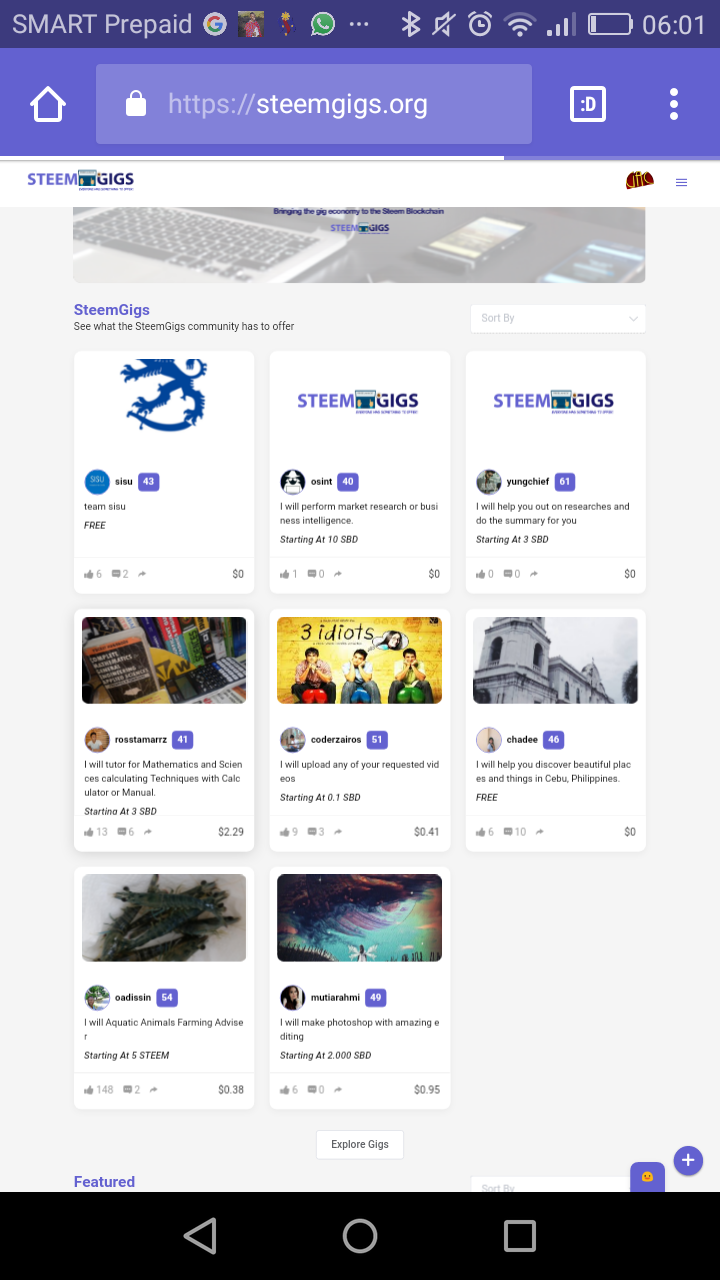The height and width of the screenshot is (1280, 720).
Task: Open 'I will Aquatic Animals Farming Adviser' title
Action: 164,1029
